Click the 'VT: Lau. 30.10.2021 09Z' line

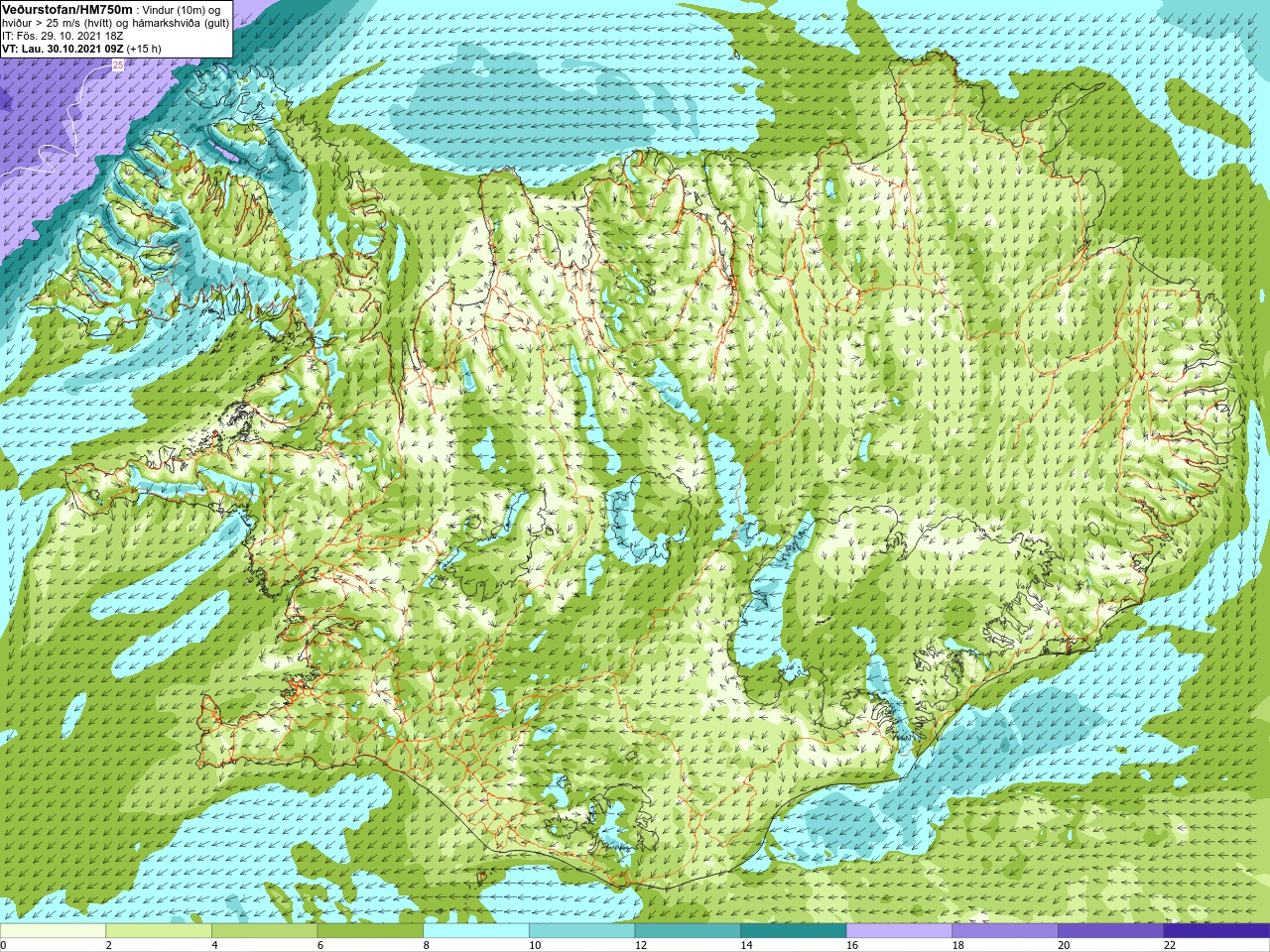point(82,49)
